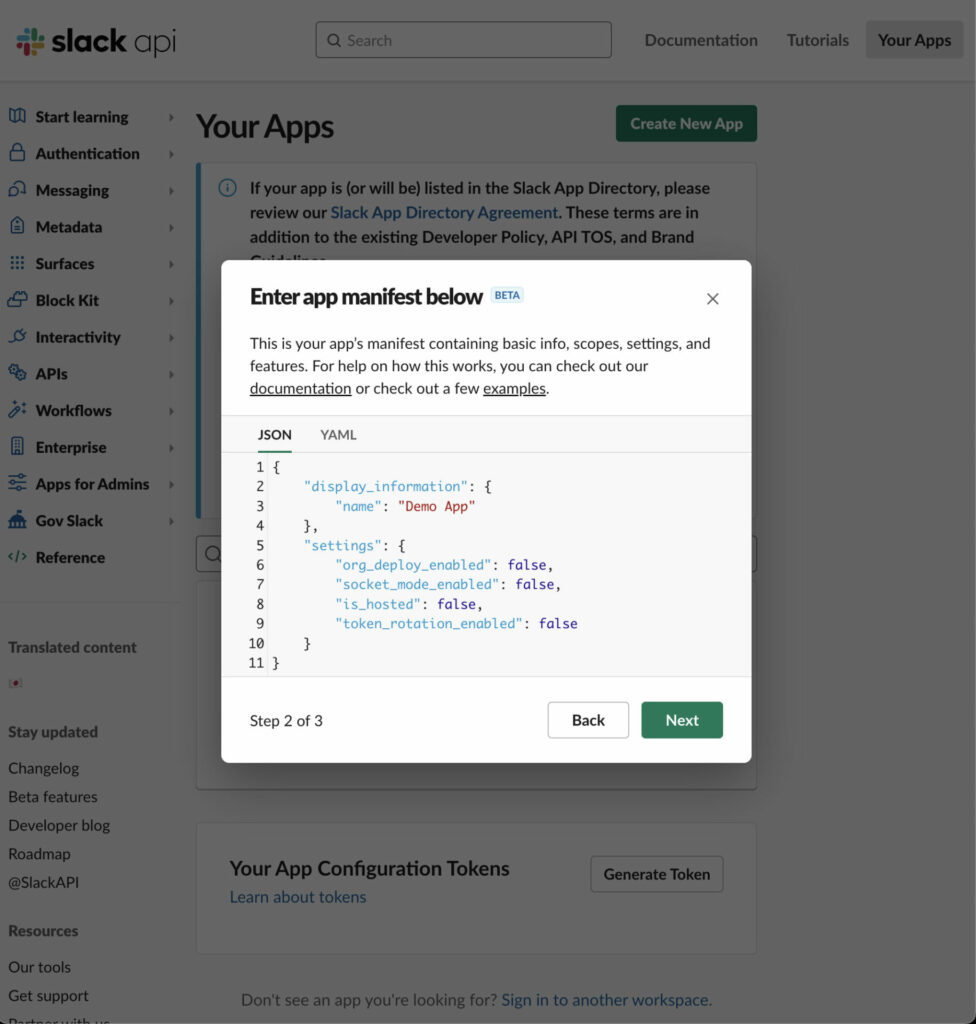Image resolution: width=976 pixels, height=1024 pixels.
Task: Click the Start learning book icon
Action: click(x=18, y=116)
